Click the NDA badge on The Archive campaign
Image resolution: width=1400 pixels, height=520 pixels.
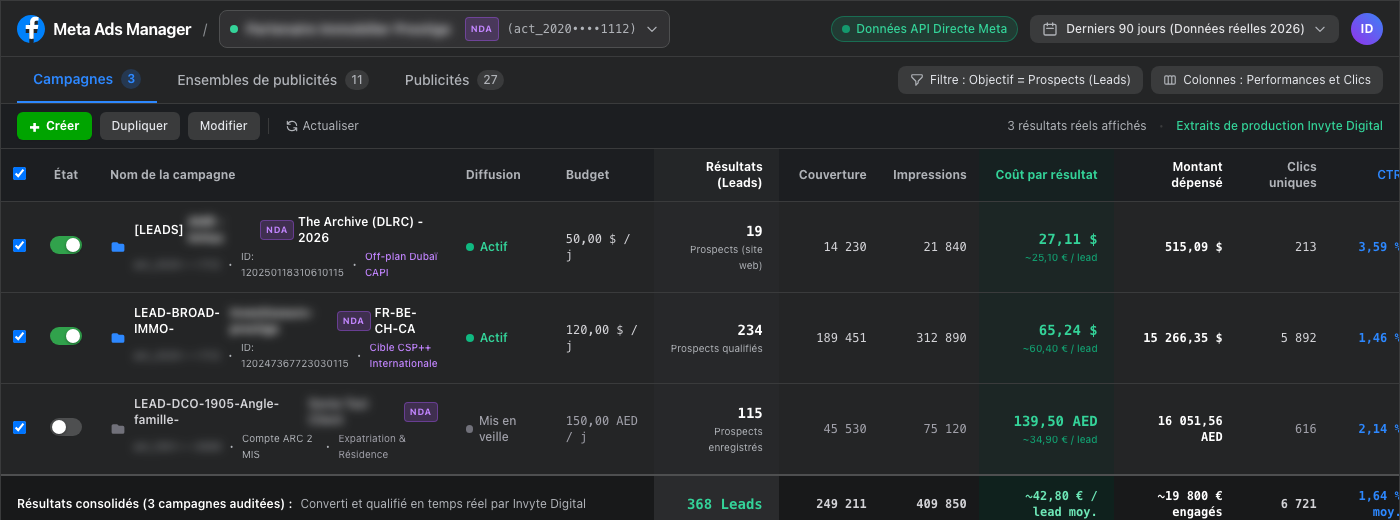[x=277, y=230]
